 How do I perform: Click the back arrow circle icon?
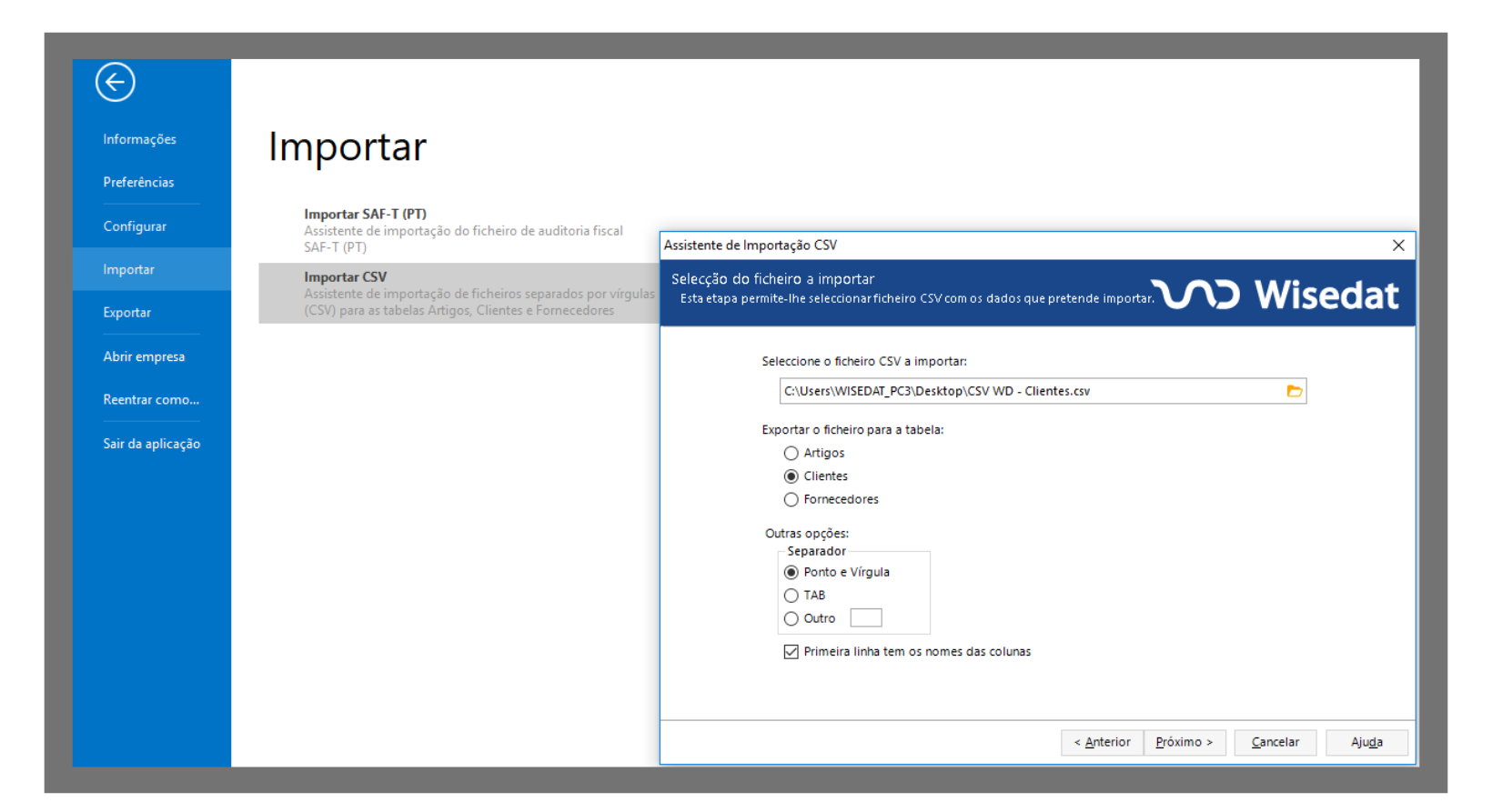[x=116, y=83]
